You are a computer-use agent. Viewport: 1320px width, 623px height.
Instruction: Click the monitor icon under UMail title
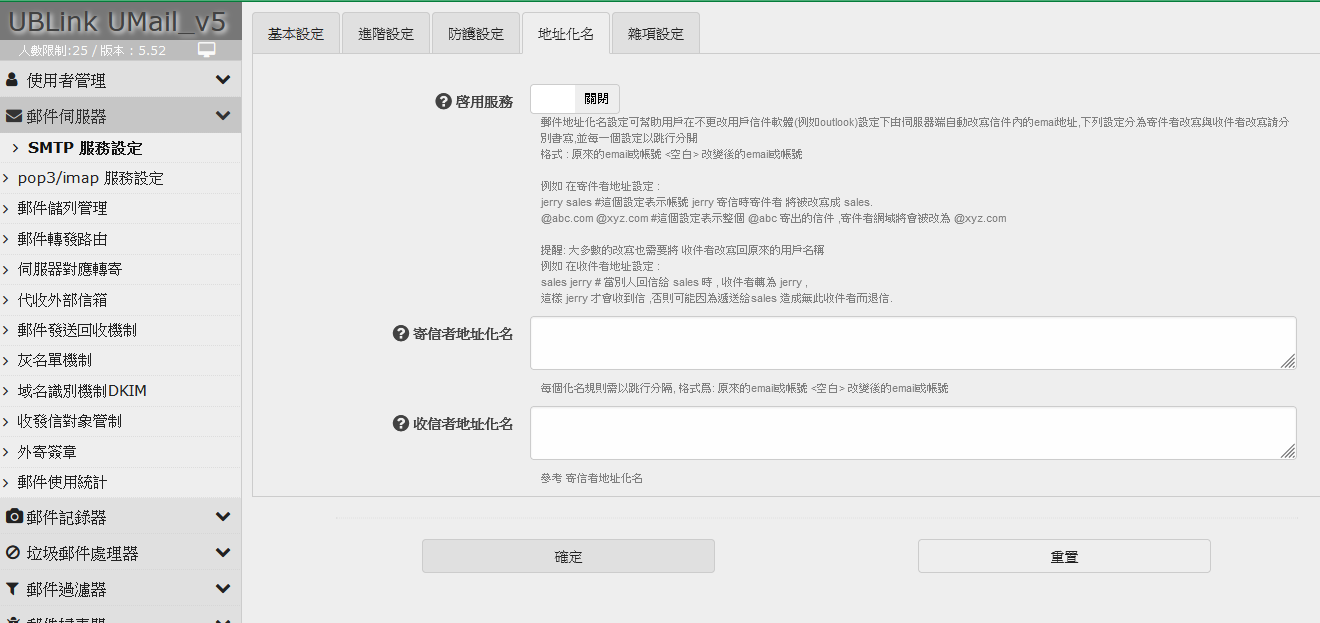[207, 50]
